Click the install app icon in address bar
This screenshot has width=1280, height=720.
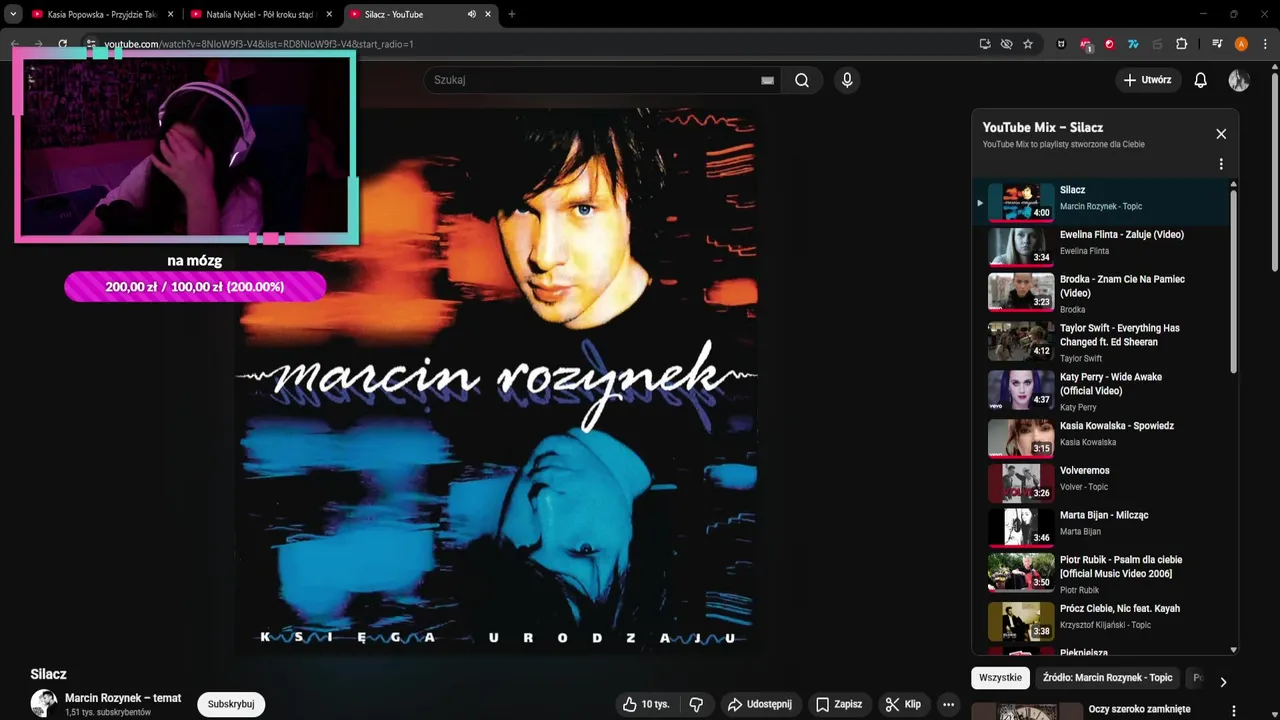[x=985, y=44]
